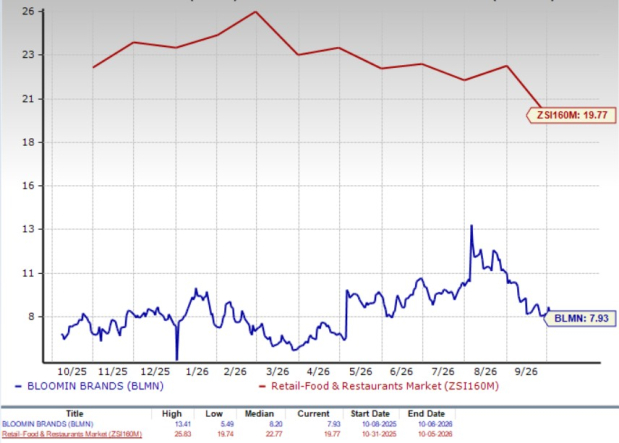Click the Title column header
This screenshot has height=443, width=619.
pyautogui.click(x=75, y=414)
